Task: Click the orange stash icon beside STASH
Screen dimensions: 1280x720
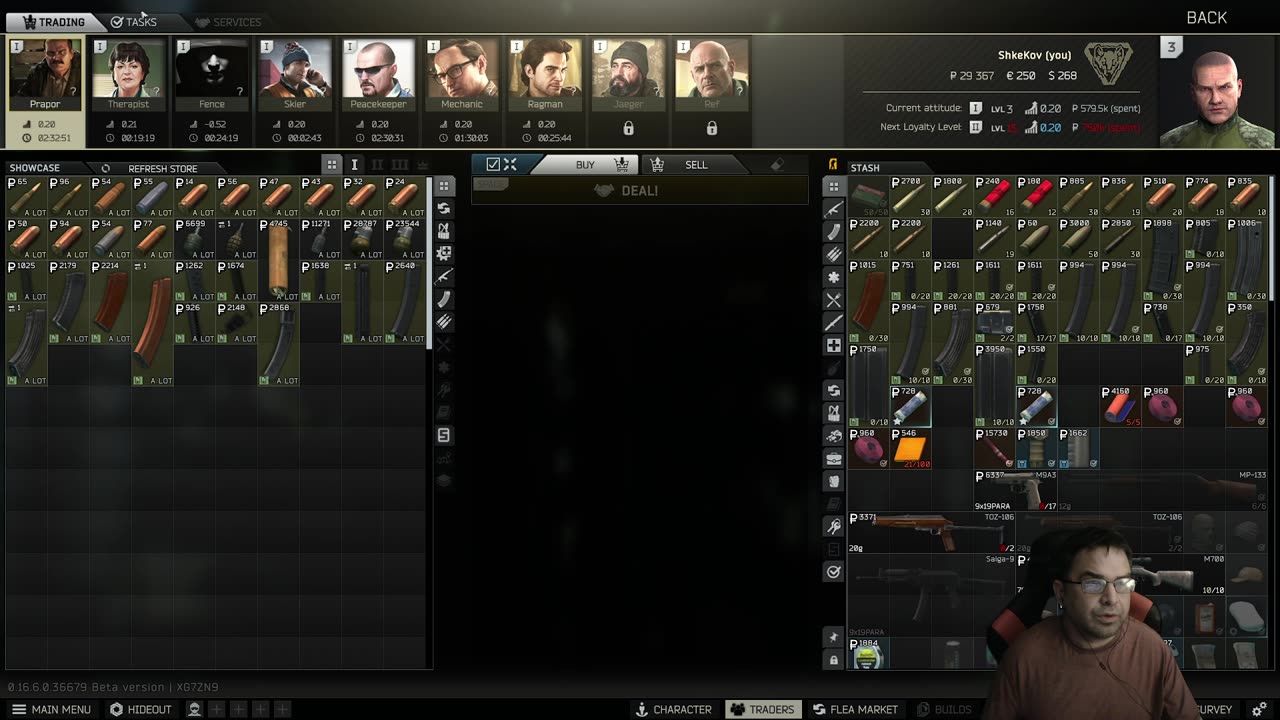Action: coord(833,165)
